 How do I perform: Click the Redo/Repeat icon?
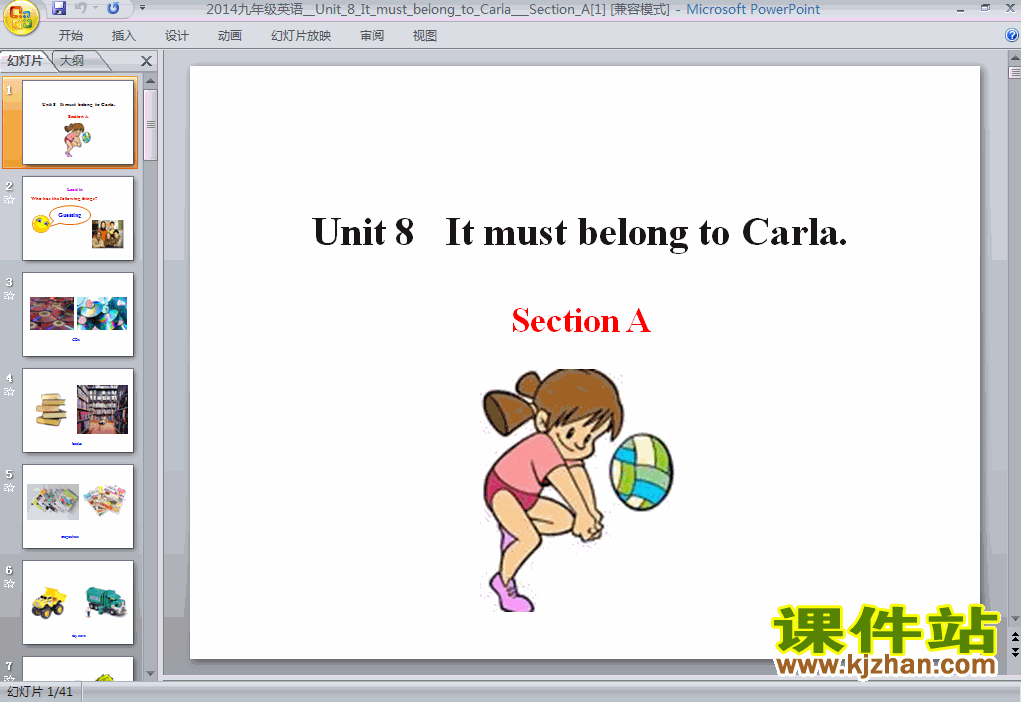pyautogui.click(x=113, y=8)
